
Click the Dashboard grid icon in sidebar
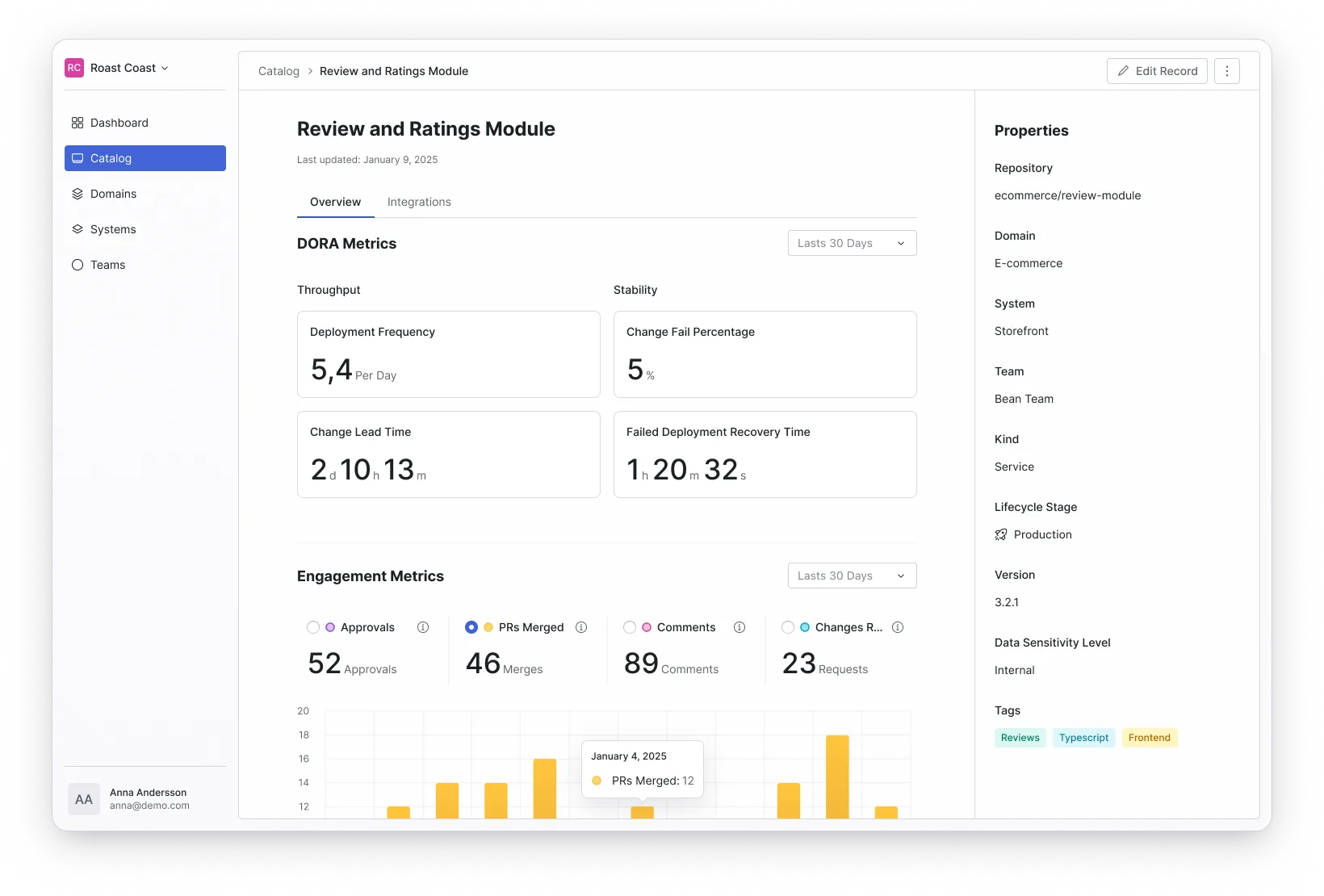(78, 123)
